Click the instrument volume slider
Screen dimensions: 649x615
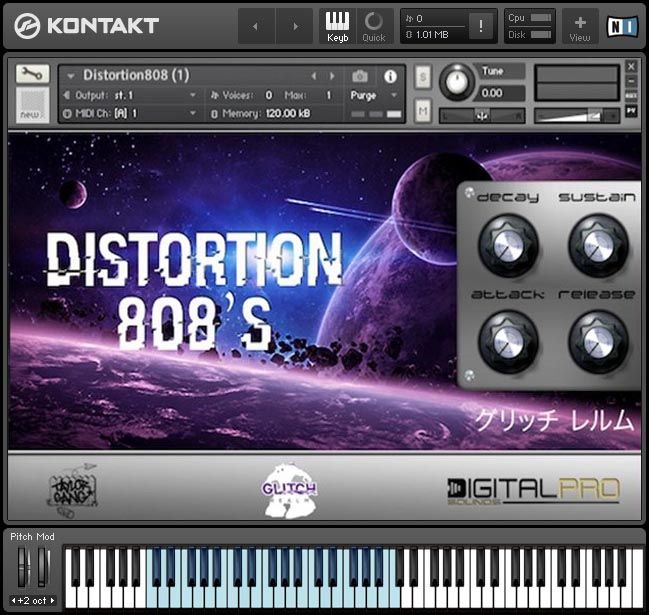(577, 115)
